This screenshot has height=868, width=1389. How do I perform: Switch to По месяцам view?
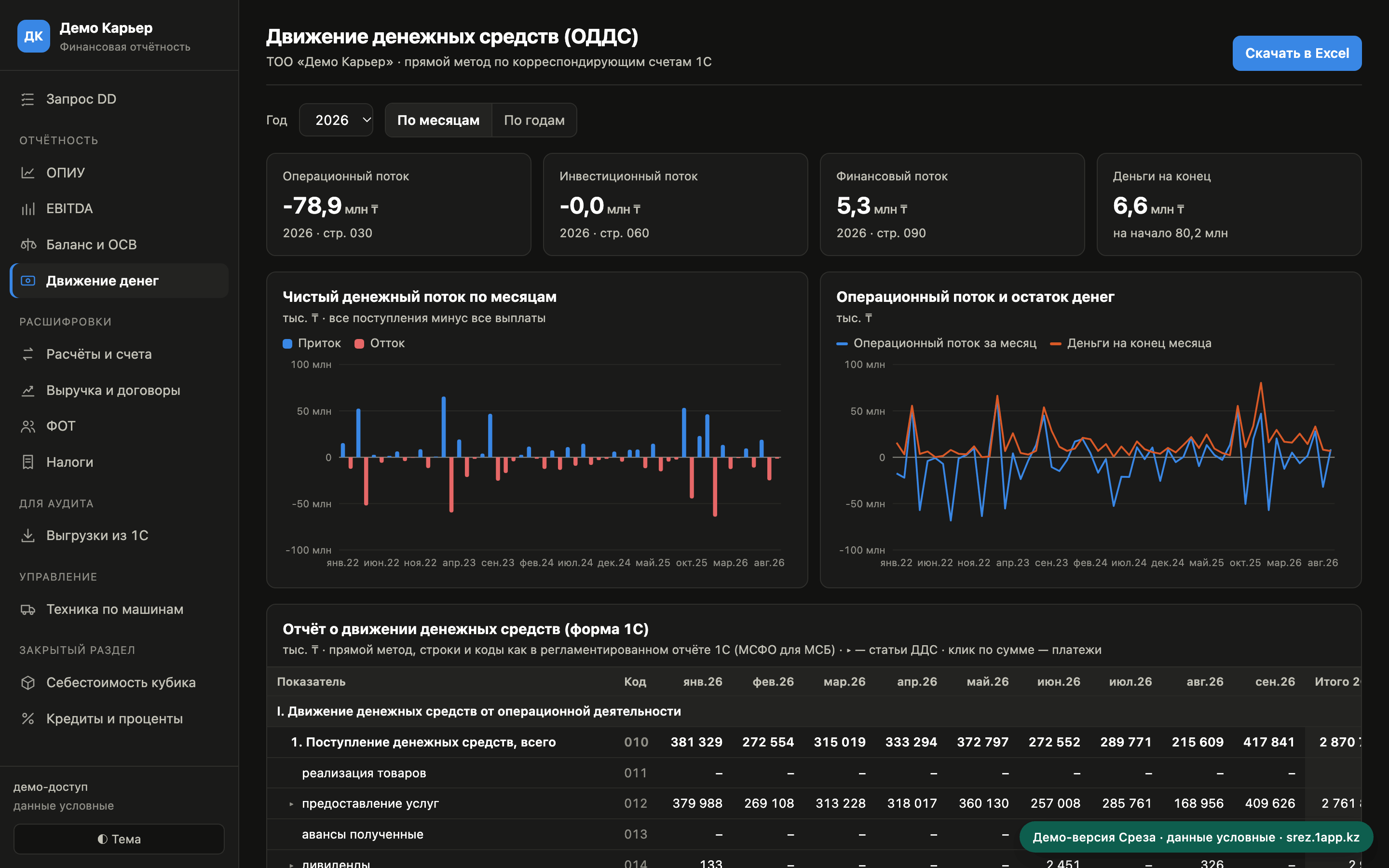438,120
